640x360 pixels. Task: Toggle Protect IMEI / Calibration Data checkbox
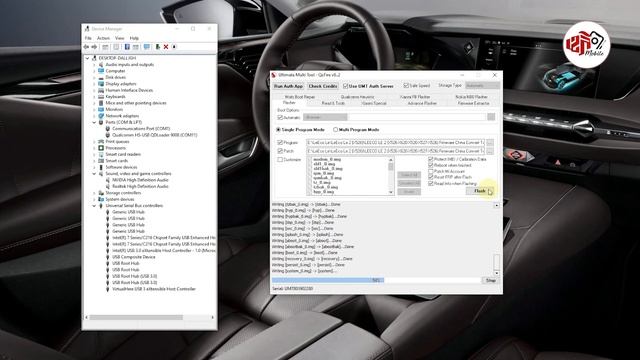click(x=431, y=159)
